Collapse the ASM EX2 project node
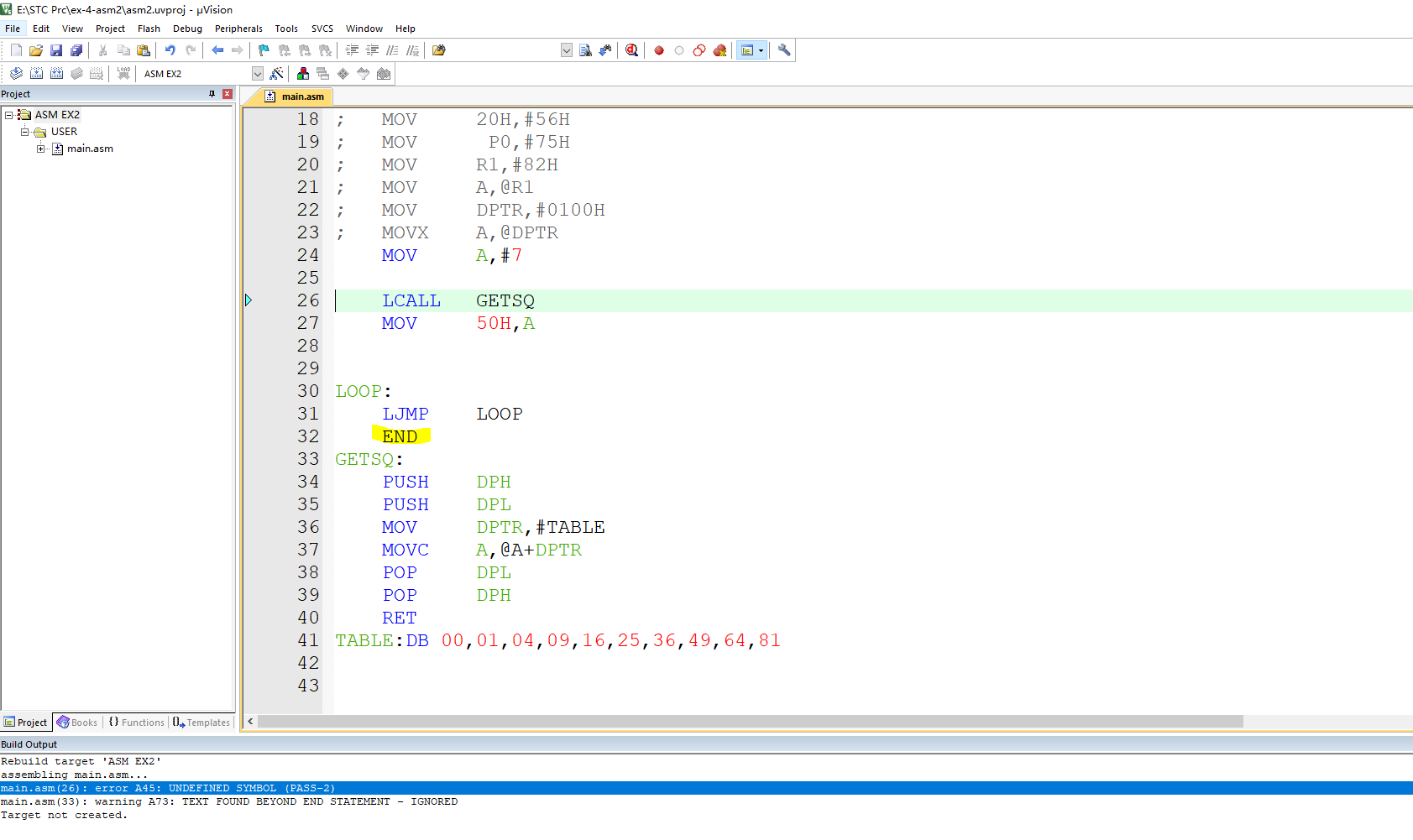Image resolution: width=1413 pixels, height=840 pixels. point(8,115)
